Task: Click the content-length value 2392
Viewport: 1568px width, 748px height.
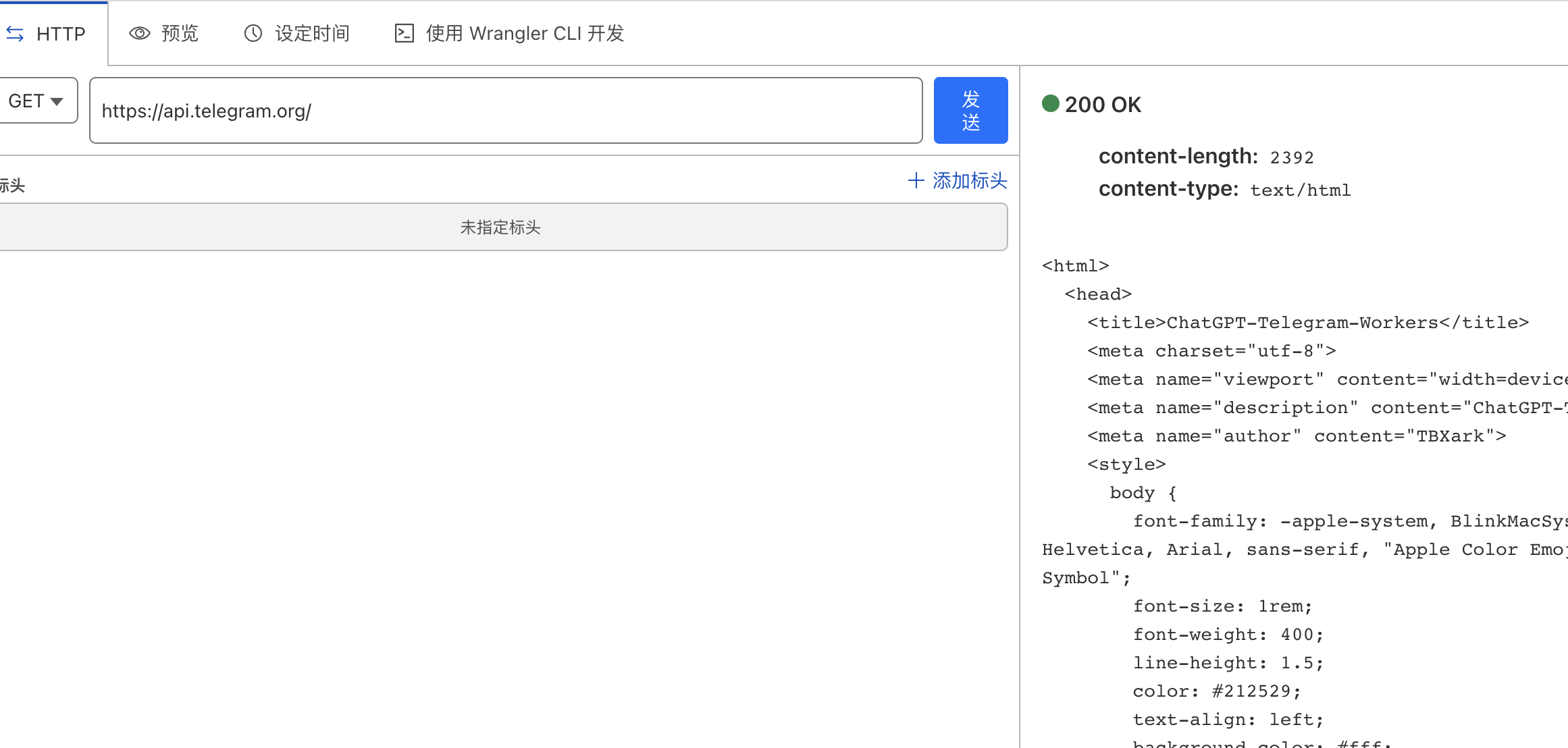Action: point(1292,157)
